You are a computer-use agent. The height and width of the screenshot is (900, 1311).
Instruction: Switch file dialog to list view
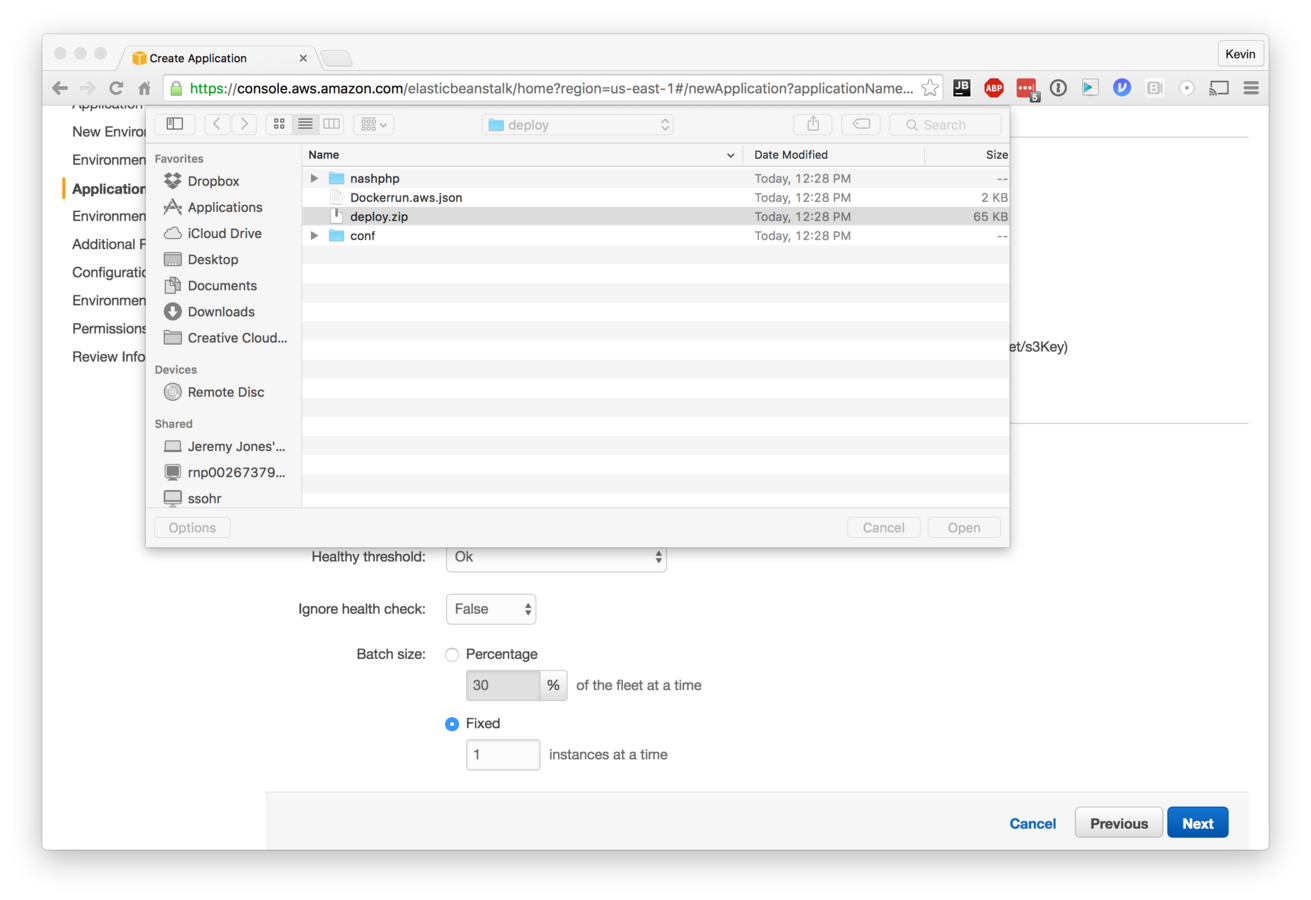point(305,124)
